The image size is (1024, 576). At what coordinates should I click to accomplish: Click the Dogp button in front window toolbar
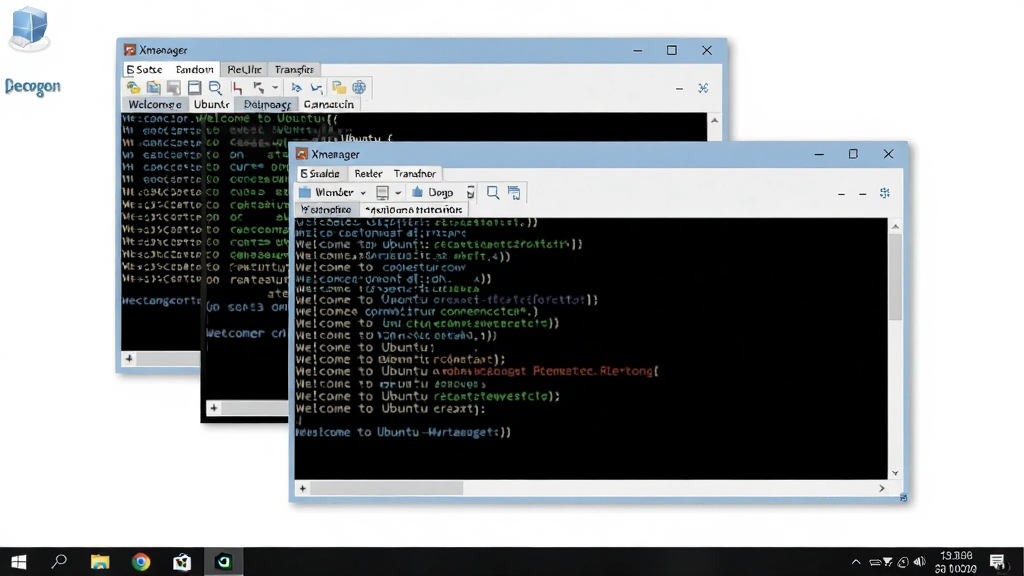[x=432, y=193]
